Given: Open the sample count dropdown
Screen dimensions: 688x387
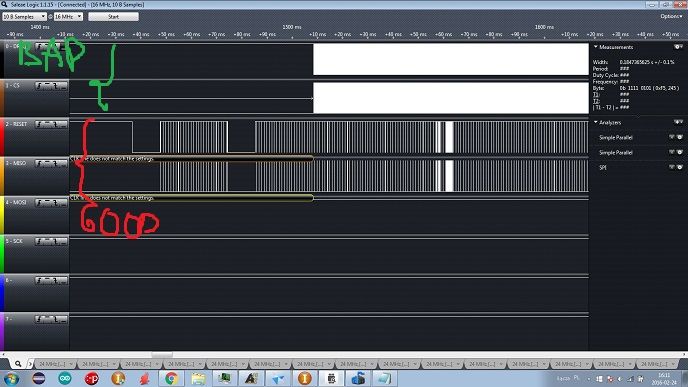Looking at the screenshot, I should pyautogui.click(x=24, y=17).
